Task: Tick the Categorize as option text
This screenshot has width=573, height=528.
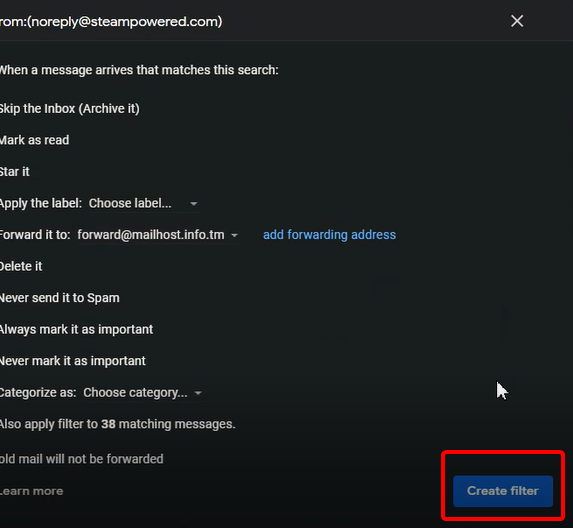Action: [38, 392]
